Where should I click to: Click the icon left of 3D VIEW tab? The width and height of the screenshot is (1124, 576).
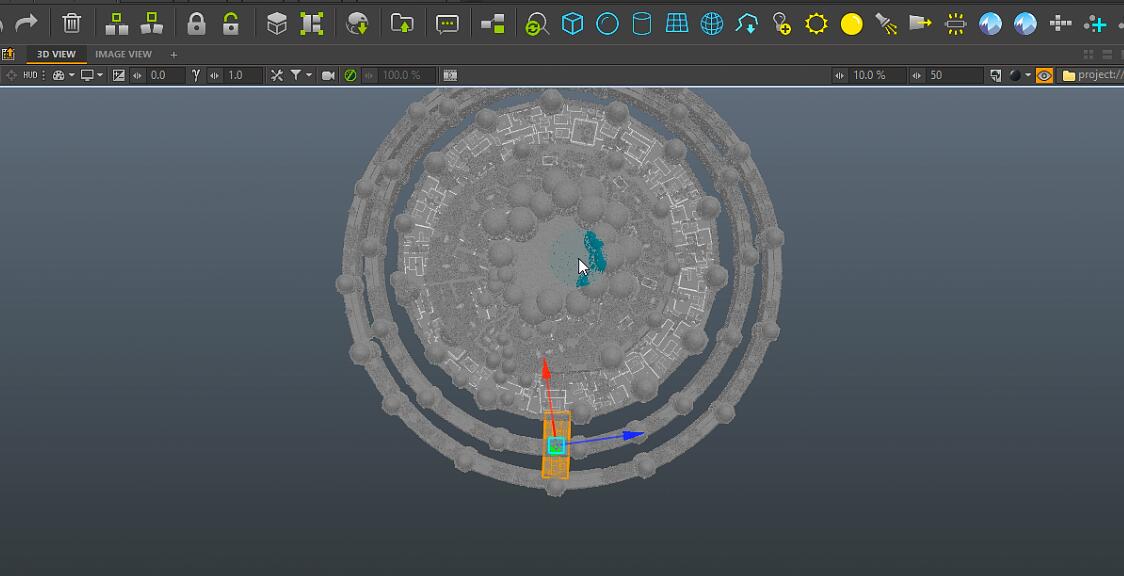coord(9,54)
